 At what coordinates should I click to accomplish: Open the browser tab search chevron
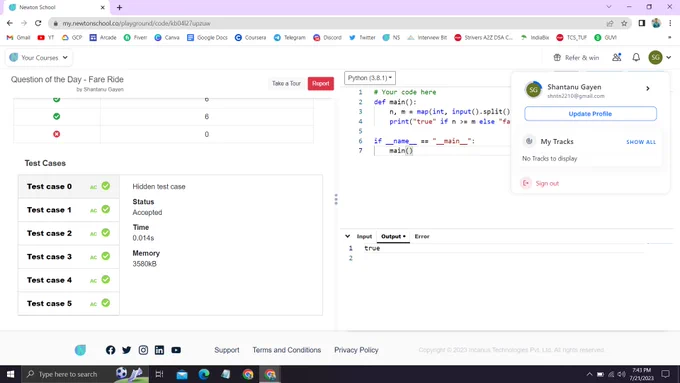click(609, 7)
